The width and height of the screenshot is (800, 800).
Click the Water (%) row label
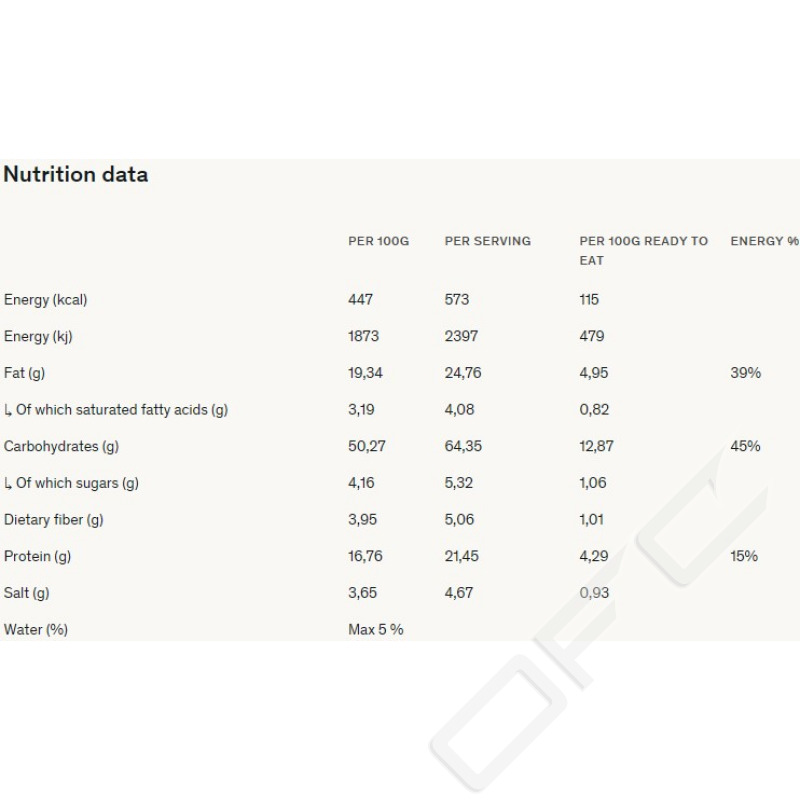[36, 630]
